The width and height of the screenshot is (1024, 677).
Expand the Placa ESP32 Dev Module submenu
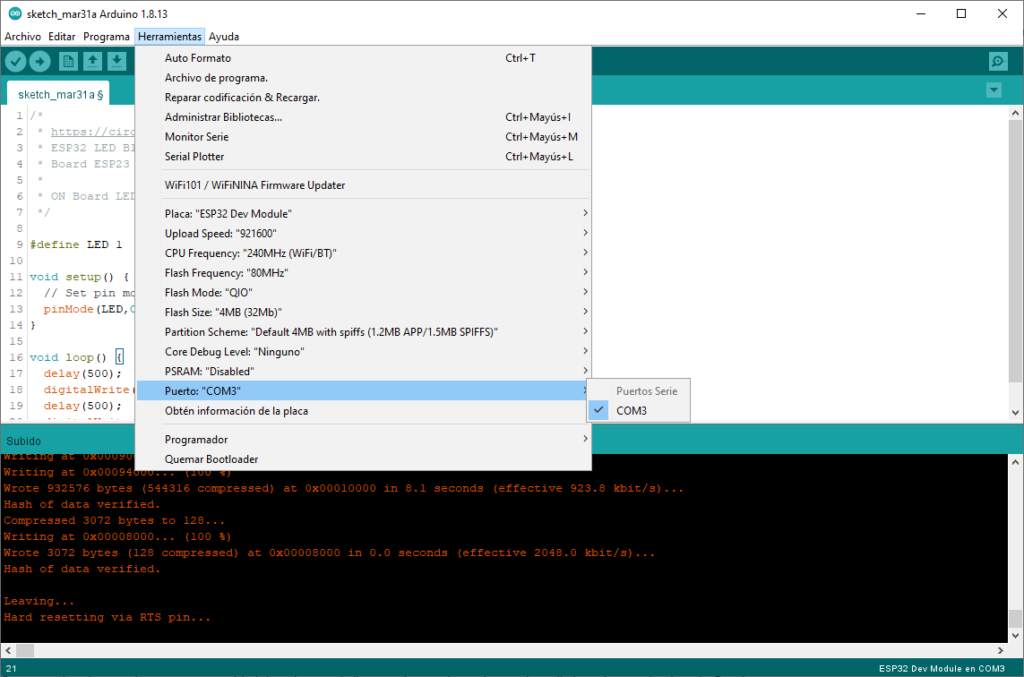364,213
